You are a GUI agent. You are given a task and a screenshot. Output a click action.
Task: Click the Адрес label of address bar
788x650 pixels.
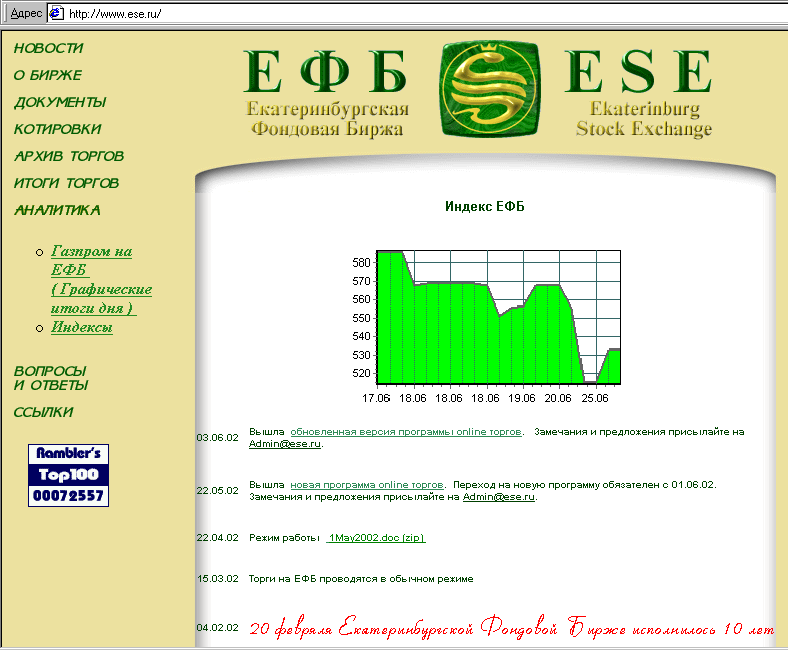coord(26,14)
